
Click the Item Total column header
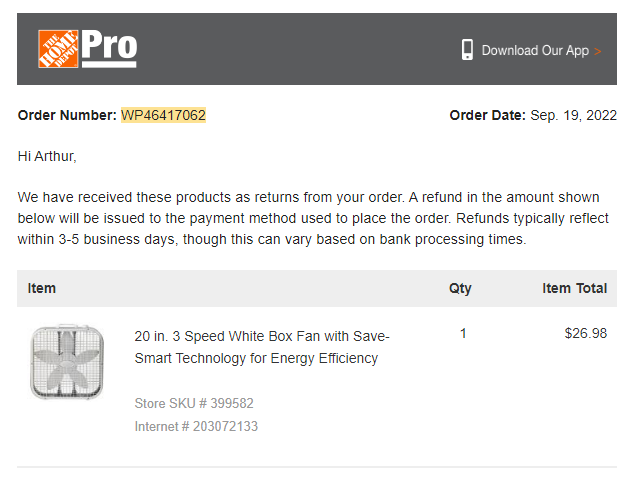click(x=575, y=288)
